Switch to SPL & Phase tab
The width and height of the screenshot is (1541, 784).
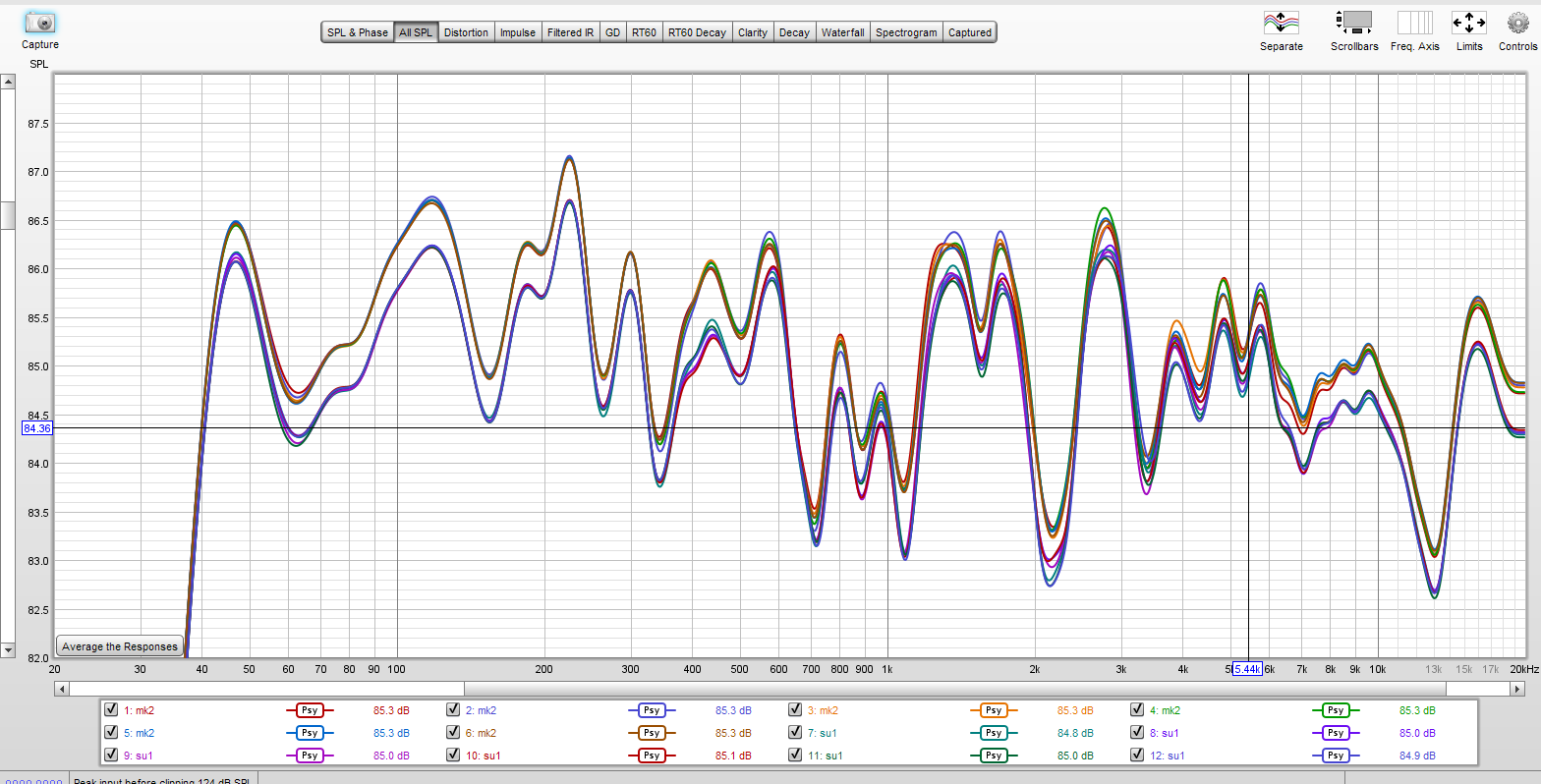358,32
